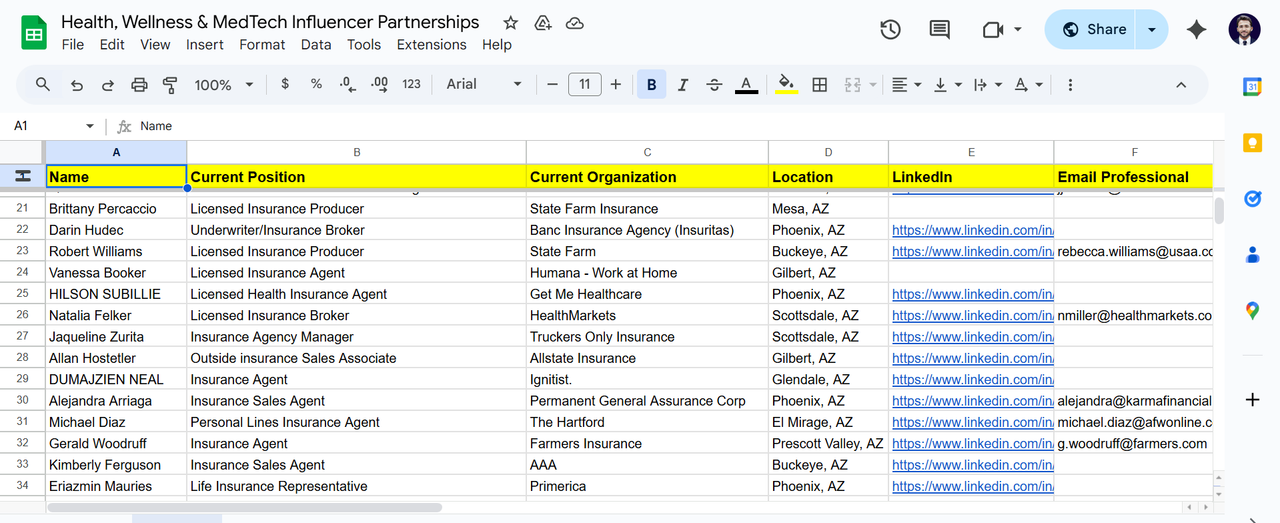Open Gerald Woodruff's LinkedIn link
The height and width of the screenshot is (523, 1280).
click(972, 444)
